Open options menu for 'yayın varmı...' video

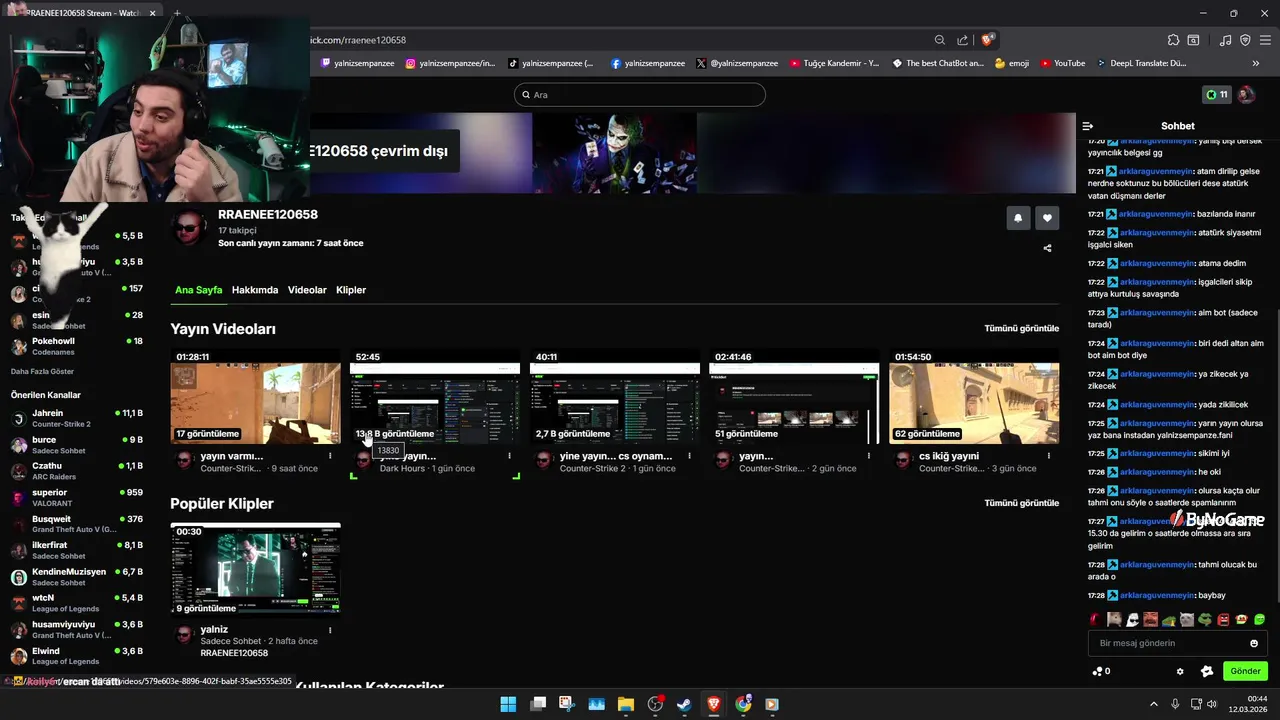click(330, 456)
